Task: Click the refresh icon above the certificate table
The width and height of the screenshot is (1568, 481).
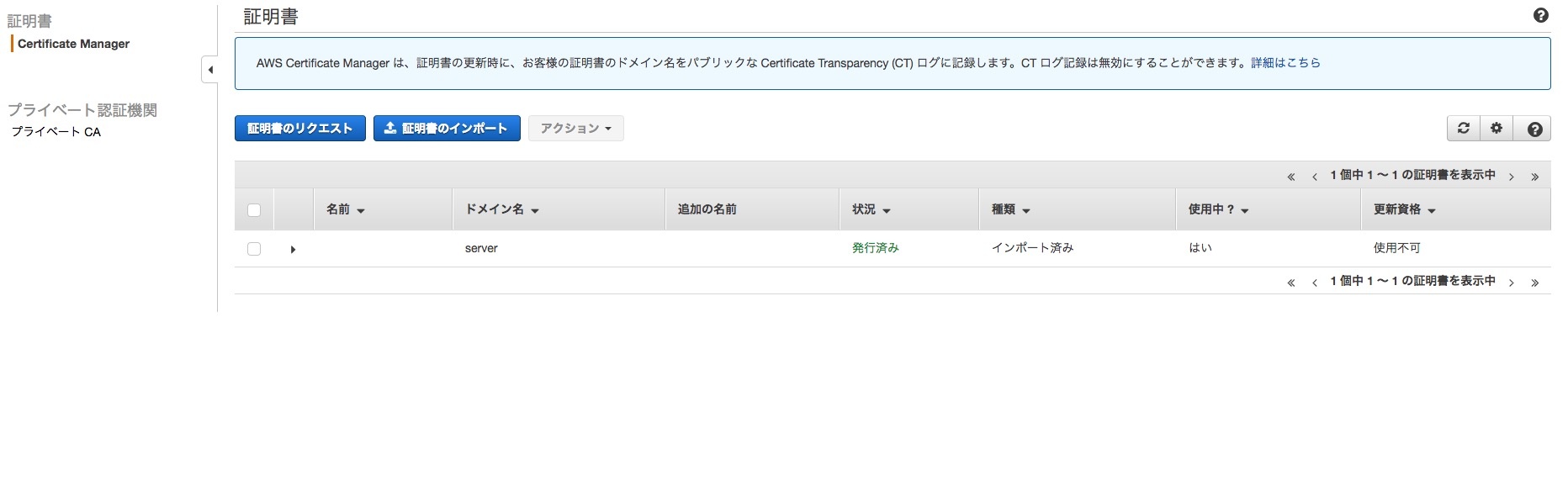Action: [1464, 129]
